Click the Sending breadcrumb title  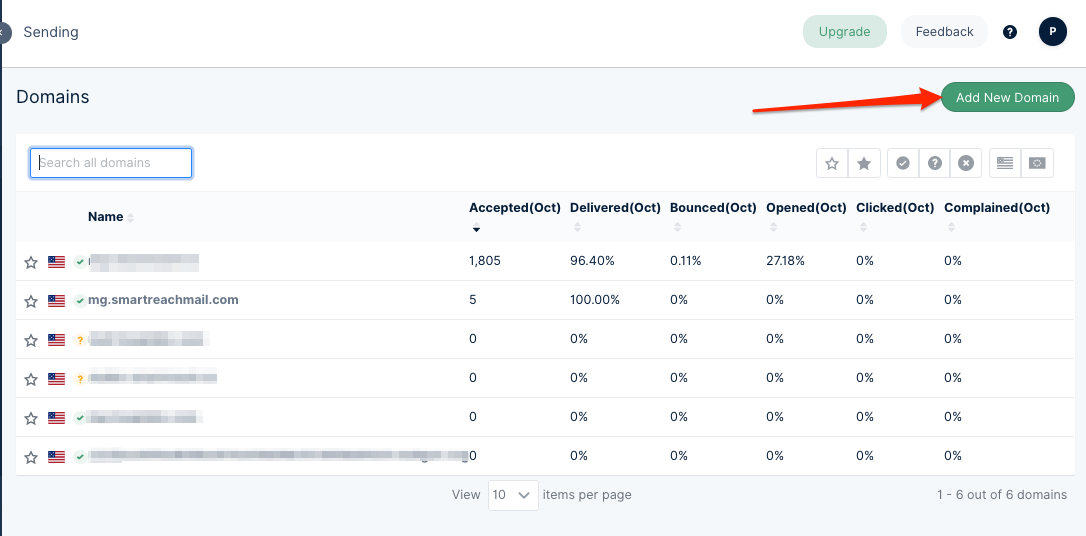pos(51,32)
